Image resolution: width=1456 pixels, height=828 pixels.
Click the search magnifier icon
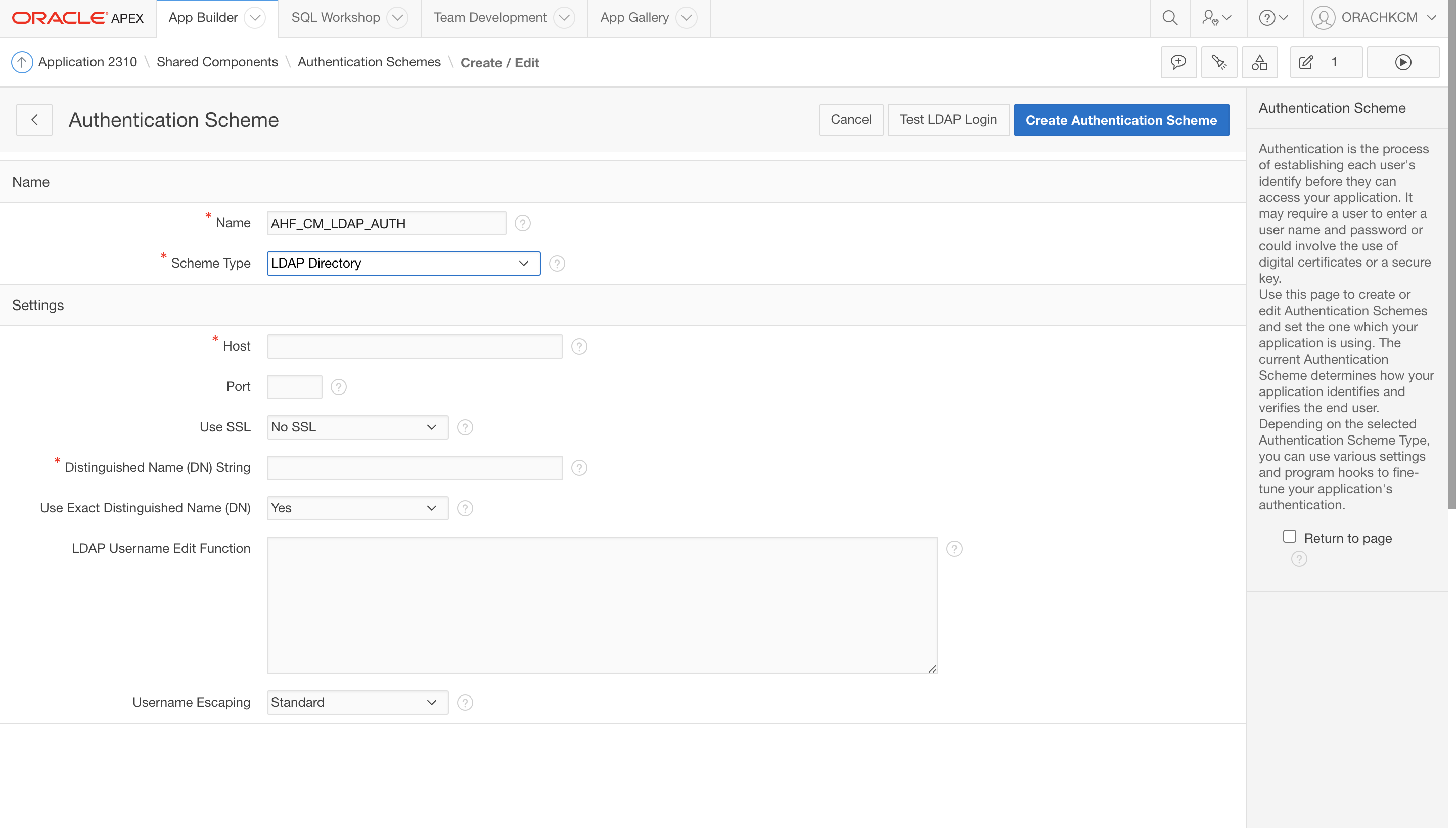click(x=1169, y=18)
